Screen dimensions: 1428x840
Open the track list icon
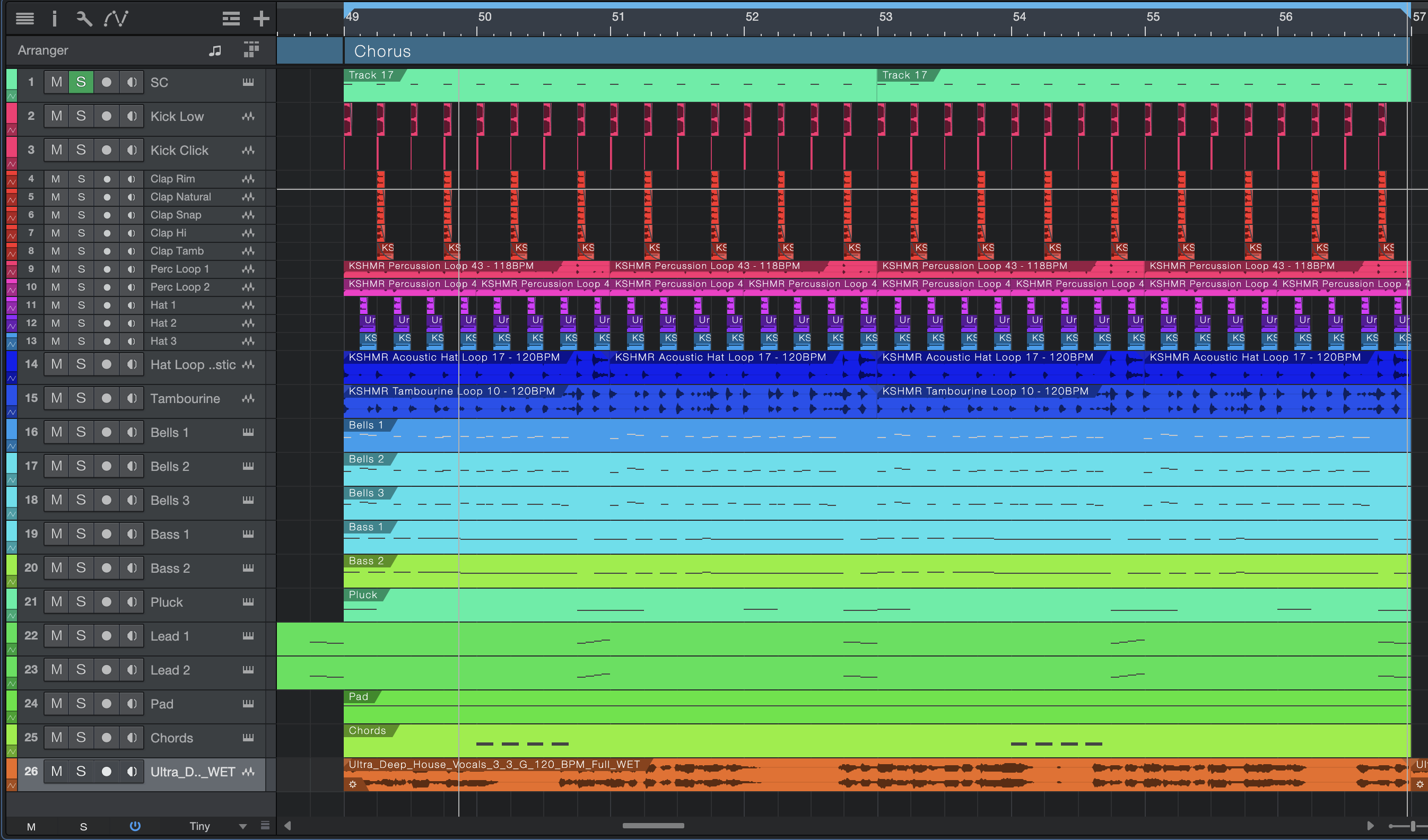point(24,19)
